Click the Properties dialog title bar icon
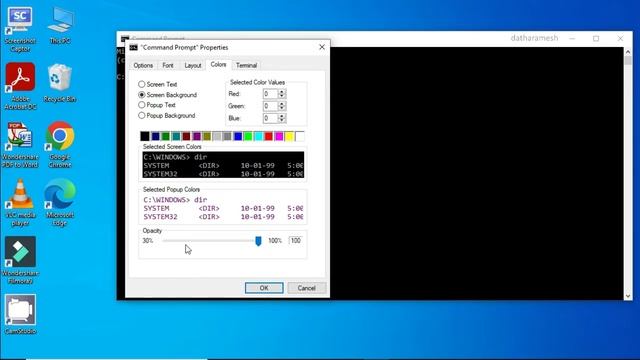 click(x=133, y=47)
